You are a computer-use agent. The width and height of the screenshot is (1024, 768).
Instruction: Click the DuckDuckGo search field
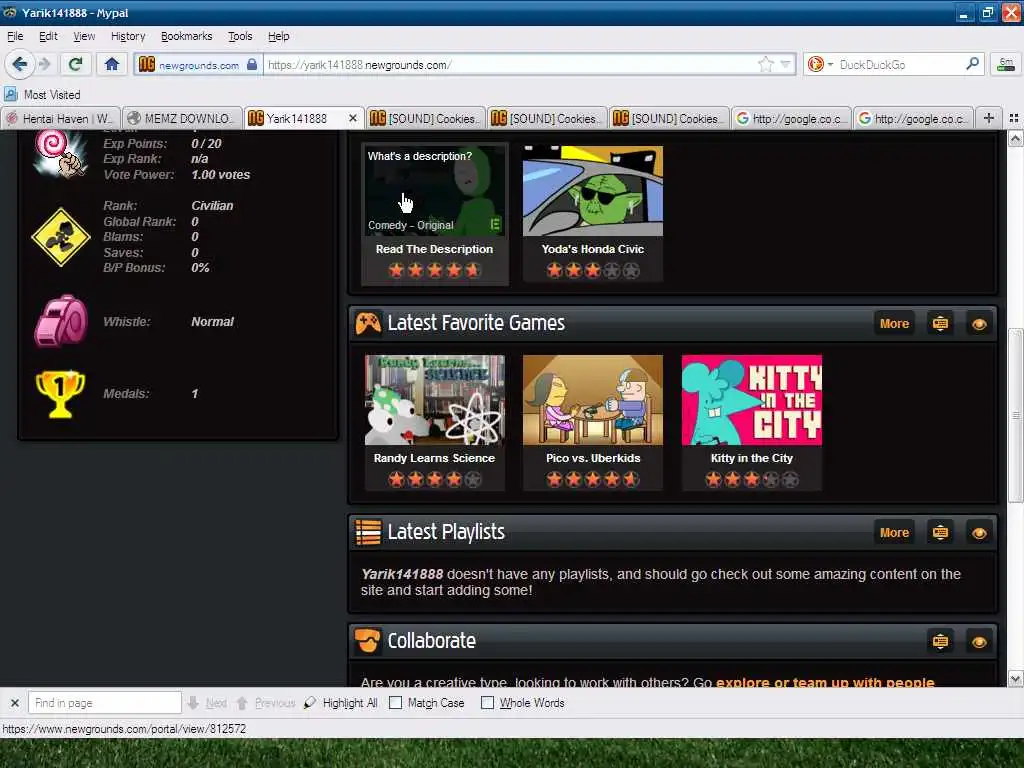coord(900,65)
